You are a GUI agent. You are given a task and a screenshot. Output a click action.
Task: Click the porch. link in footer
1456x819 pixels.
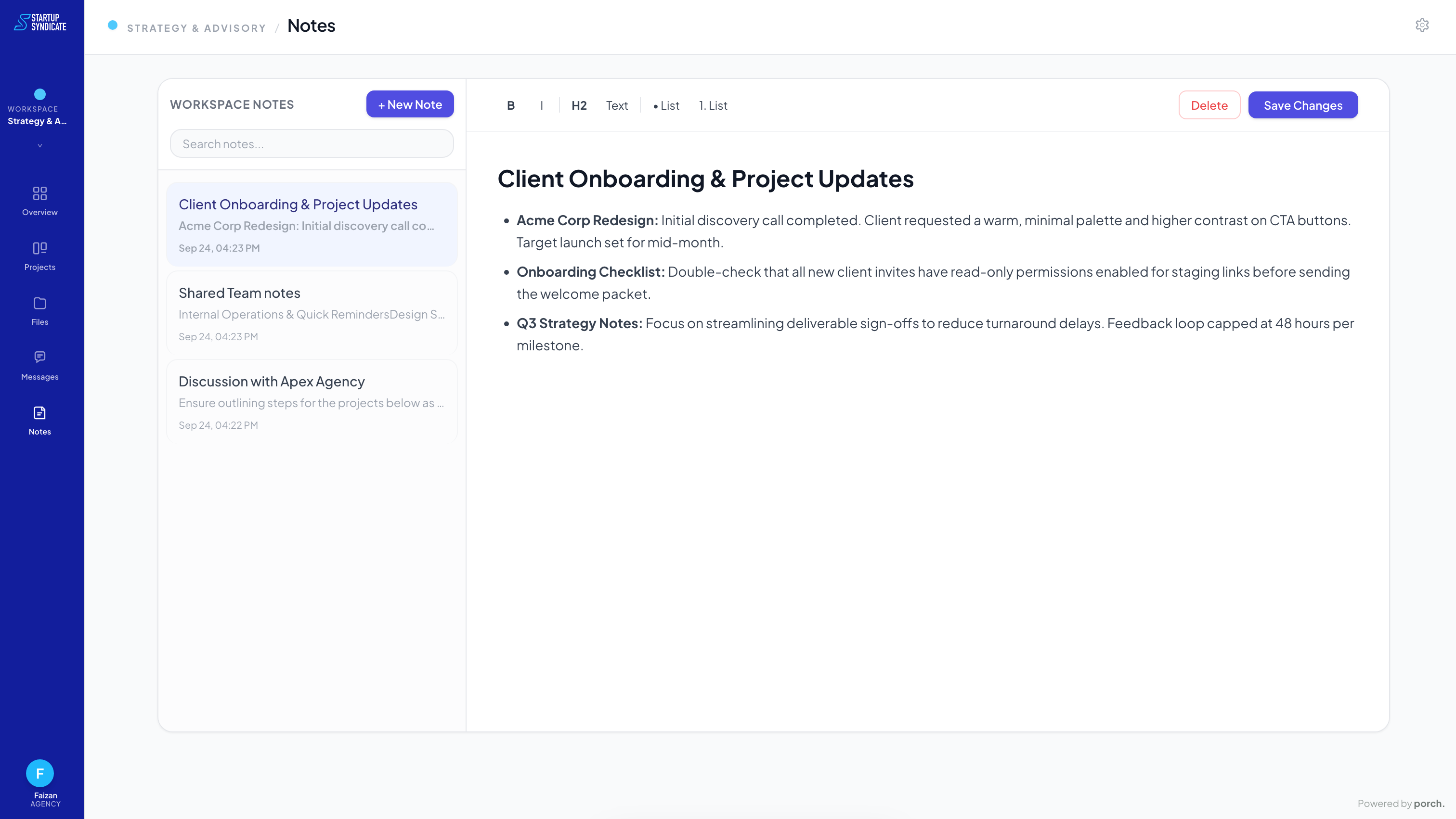[1429, 803]
